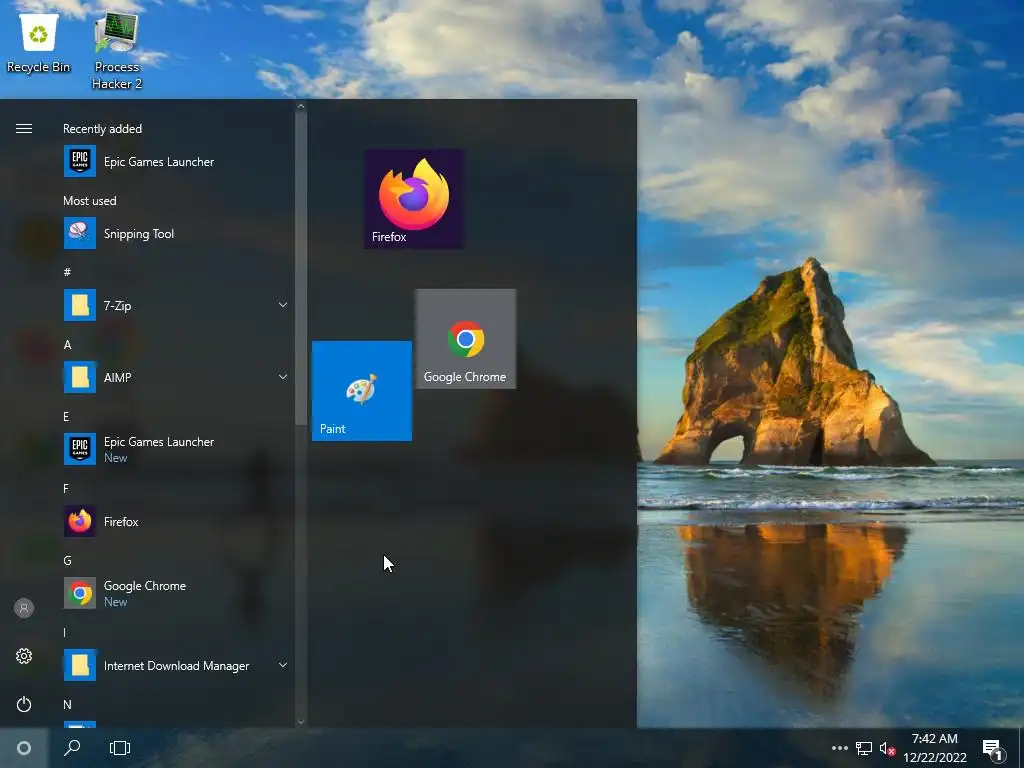Screen dimensions: 1024x768
Task: Open the Process Hacker 2 desktop icon
Action: point(116,51)
